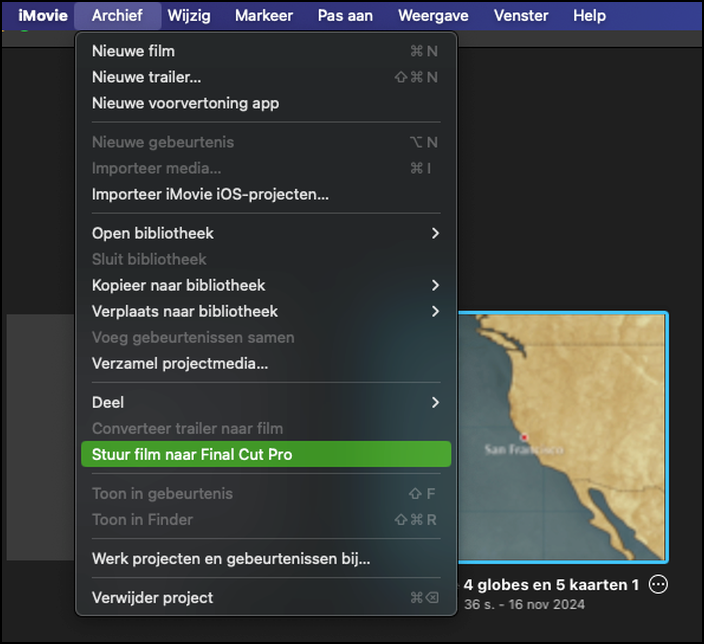Open the Weergave menu
The image size is (704, 644).
click(433, 16)
